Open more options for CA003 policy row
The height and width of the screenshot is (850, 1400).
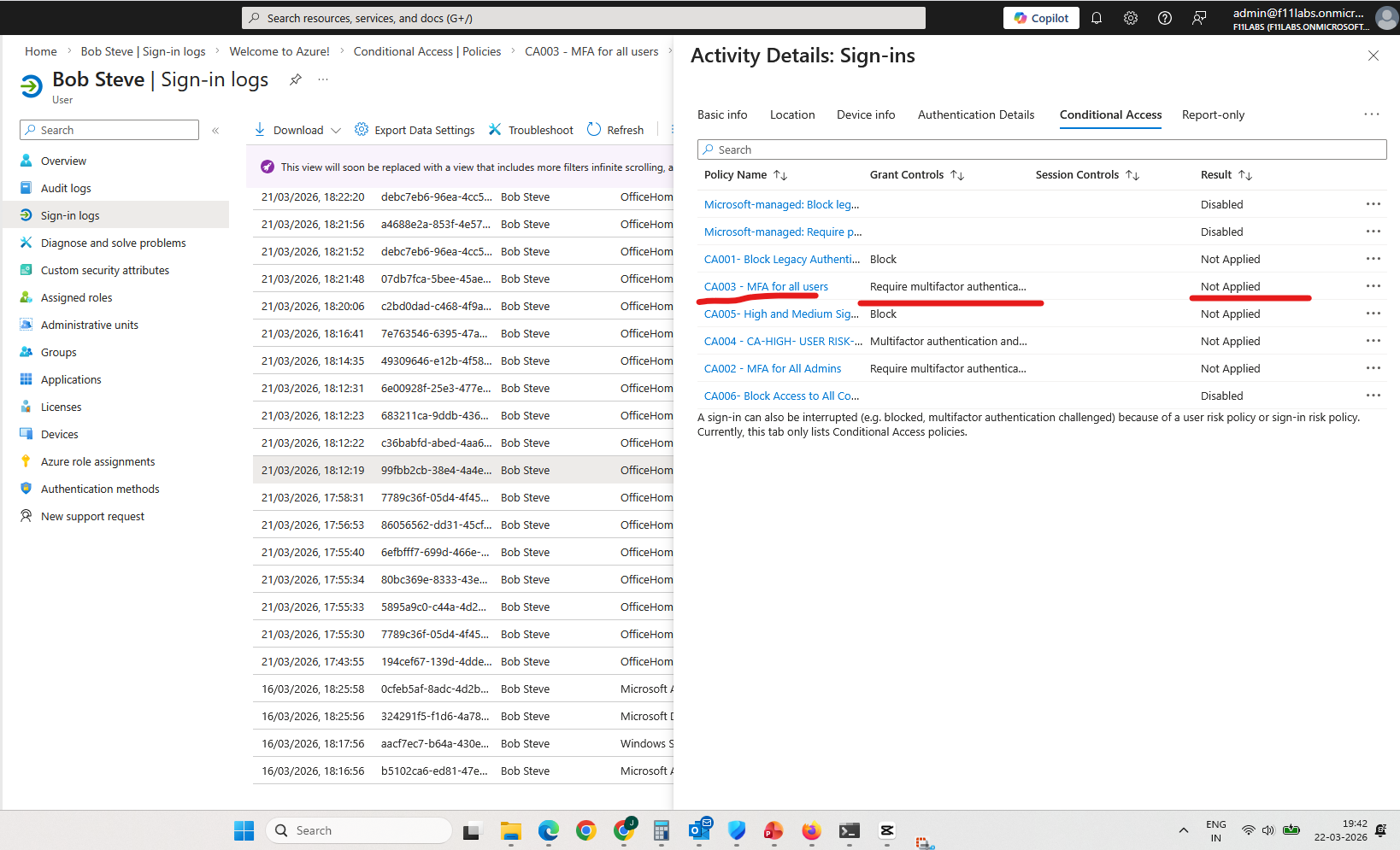point(1373,286)
